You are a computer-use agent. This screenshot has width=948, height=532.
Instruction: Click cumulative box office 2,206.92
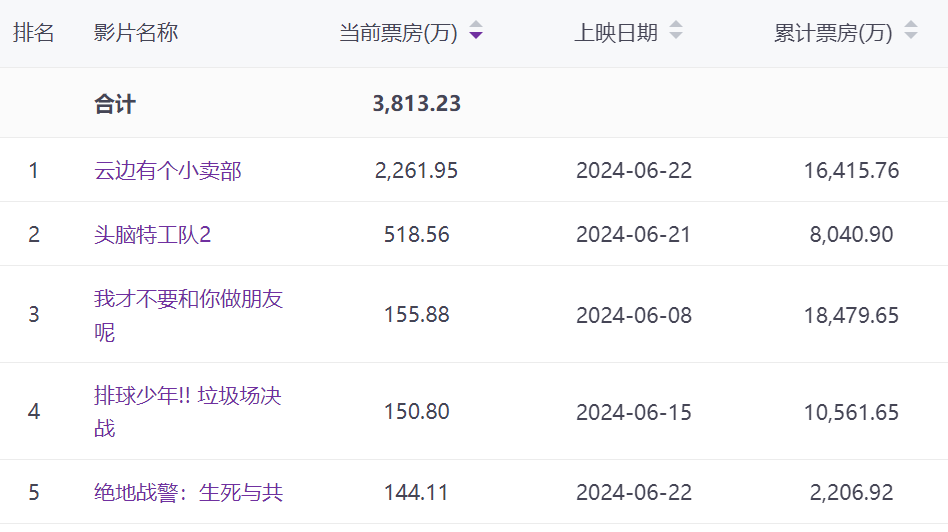pos(851,492)
